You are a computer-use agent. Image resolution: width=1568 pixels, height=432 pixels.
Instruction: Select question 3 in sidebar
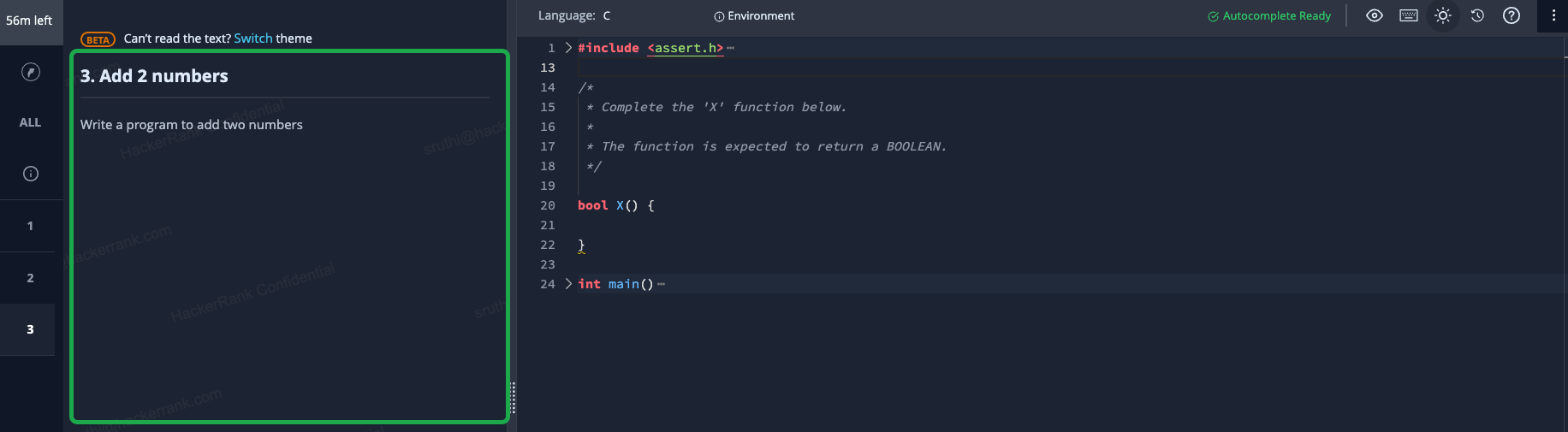(30, 329)
